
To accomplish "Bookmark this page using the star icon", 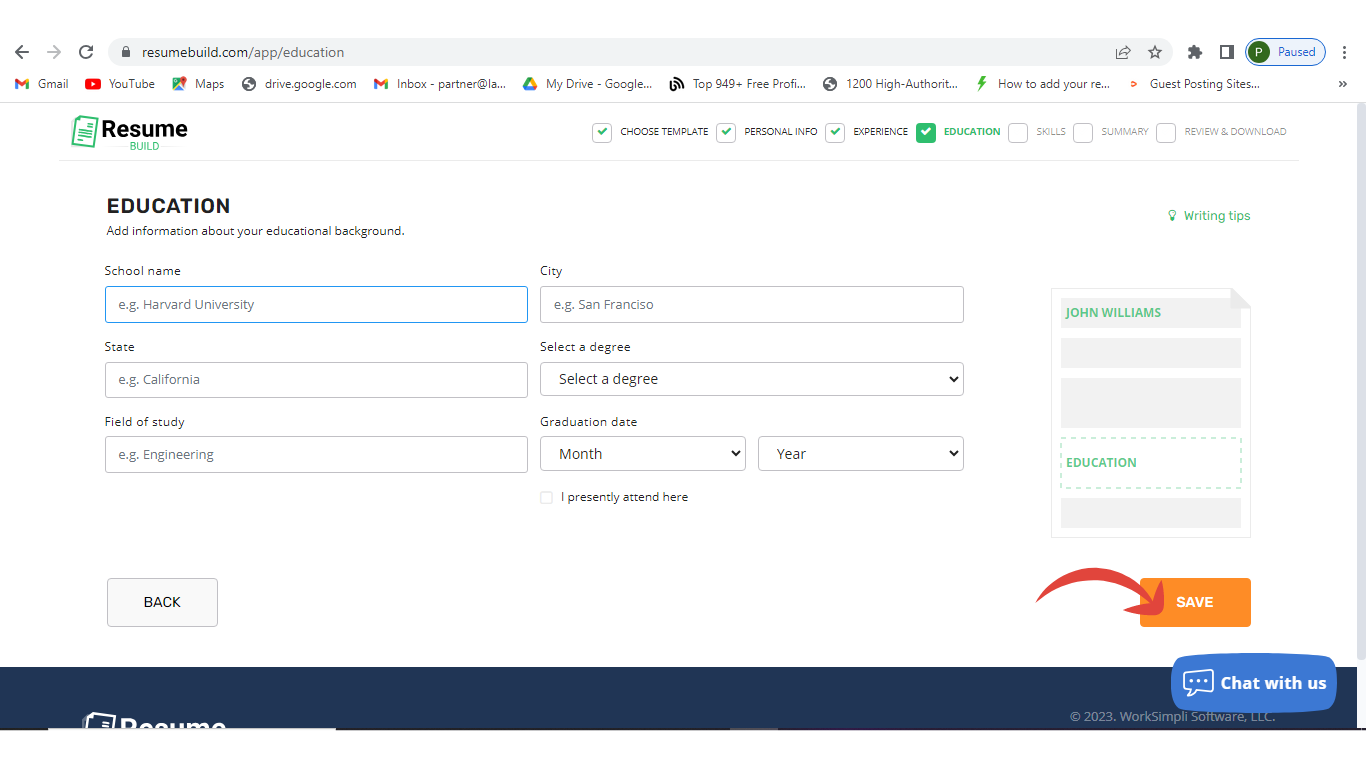I will pos(1155,52).
